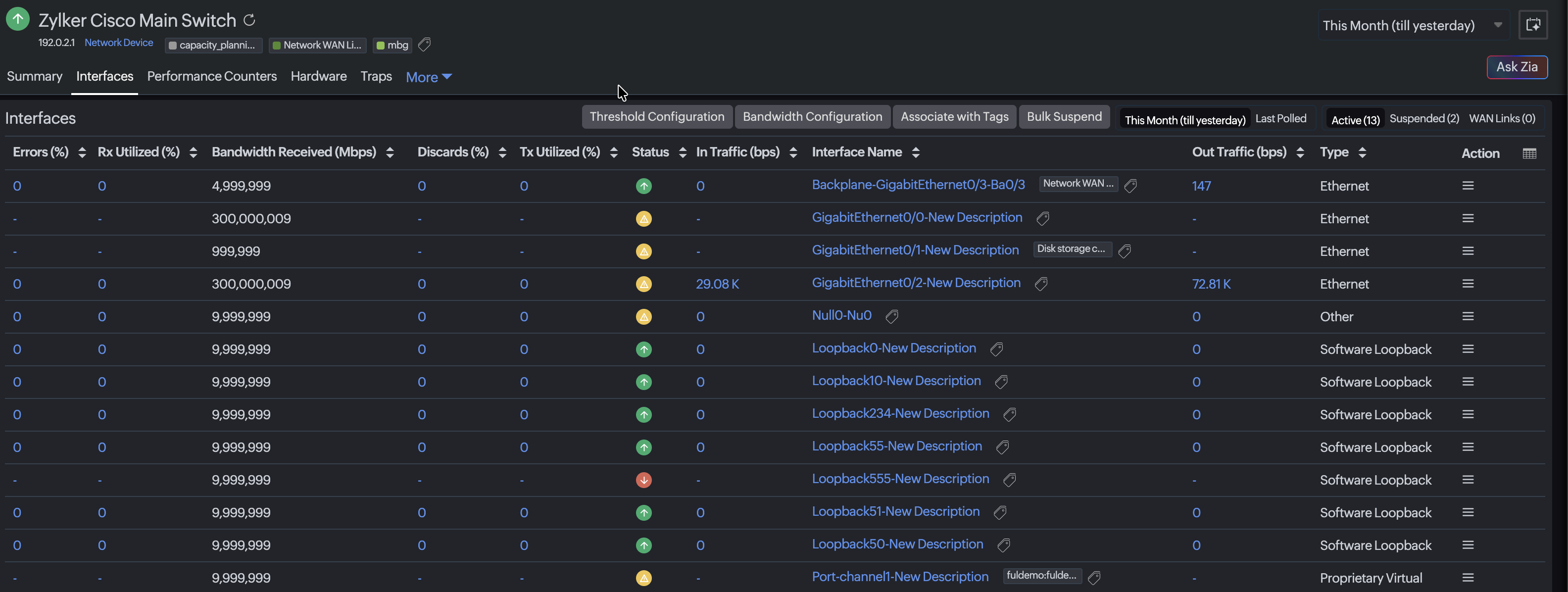Open action menu for Backplane-GigabitEthernet0/3 row

[1468, 186]
